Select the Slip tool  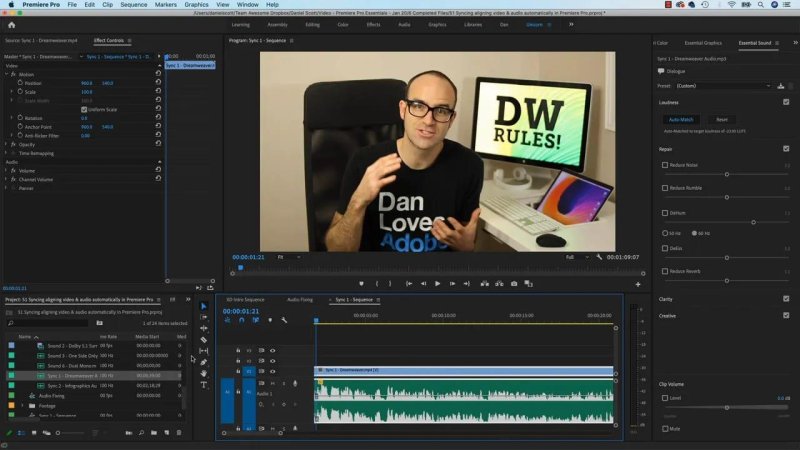tap(204, 351)
